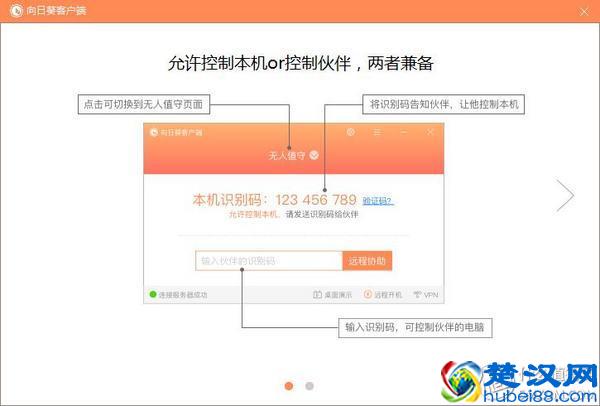The width and height of the screenshot is (600, 406).
Task: Click the 远程协助 button
Action: point(367,261)
